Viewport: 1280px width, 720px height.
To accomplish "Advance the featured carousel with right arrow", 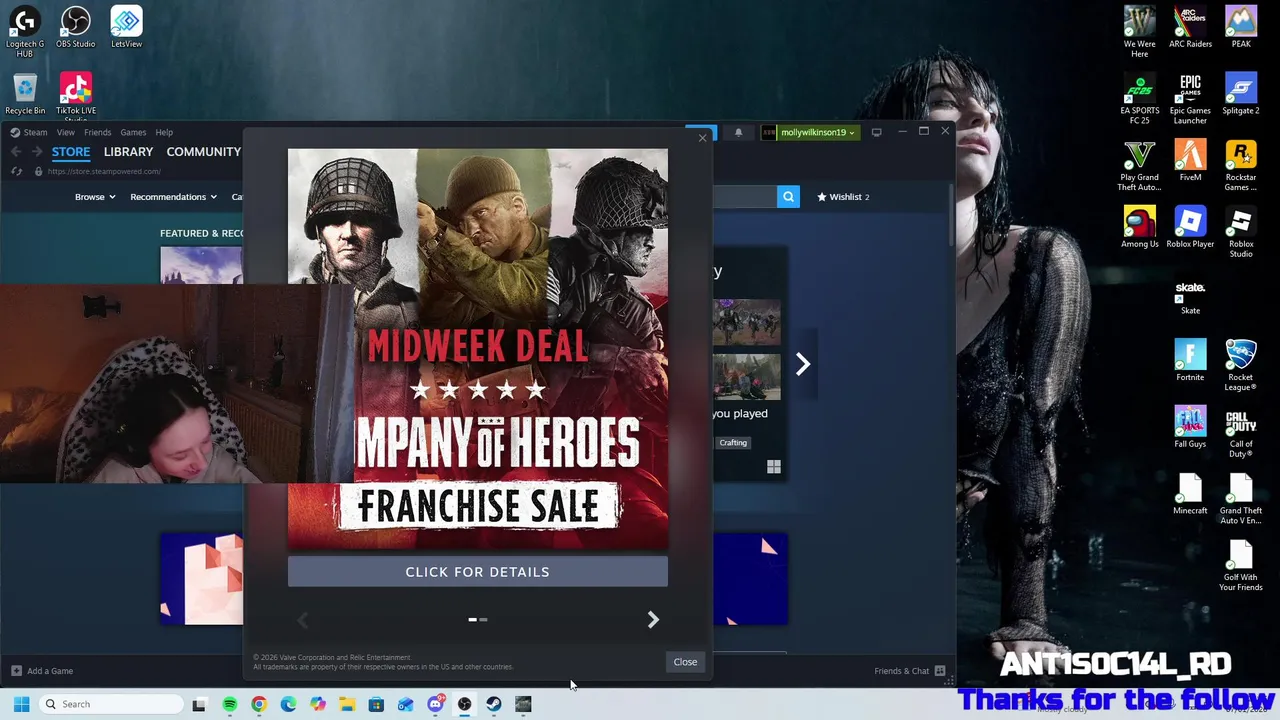I will (x=802, y=364).
